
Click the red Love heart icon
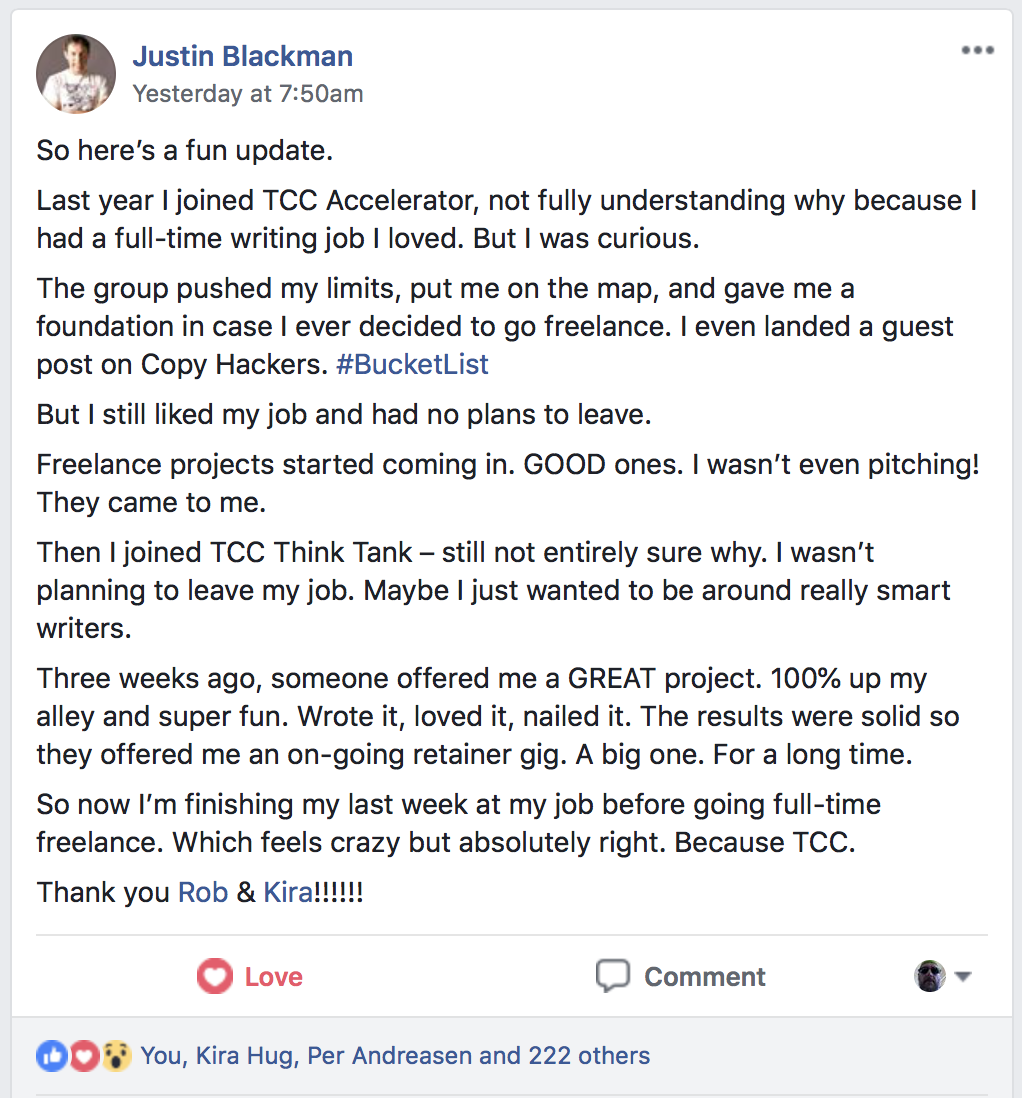(214, 976)
